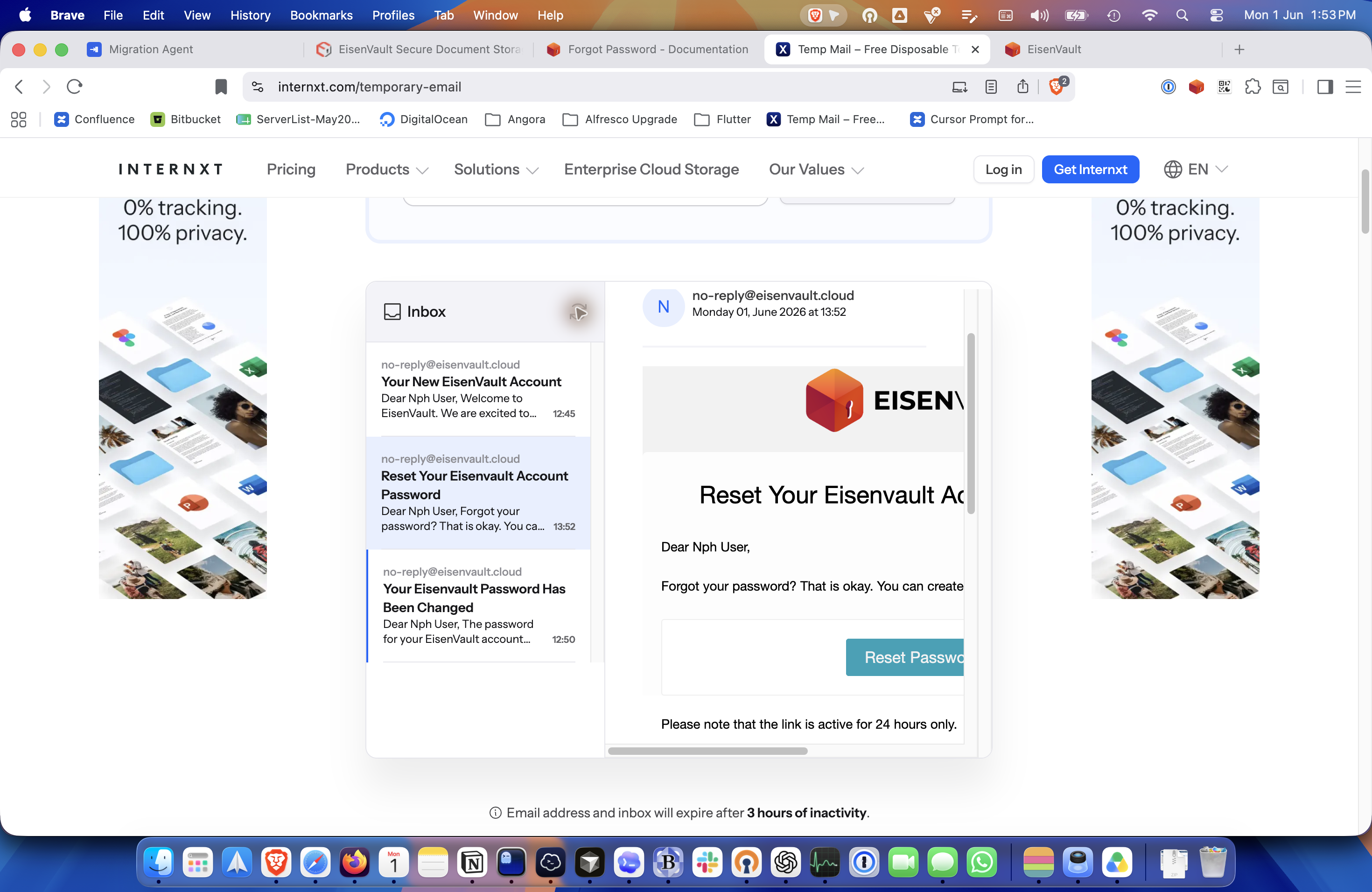1372x892 pixels.
Task: Open the DigitalOcean bookmark
Action: [424, 119]
